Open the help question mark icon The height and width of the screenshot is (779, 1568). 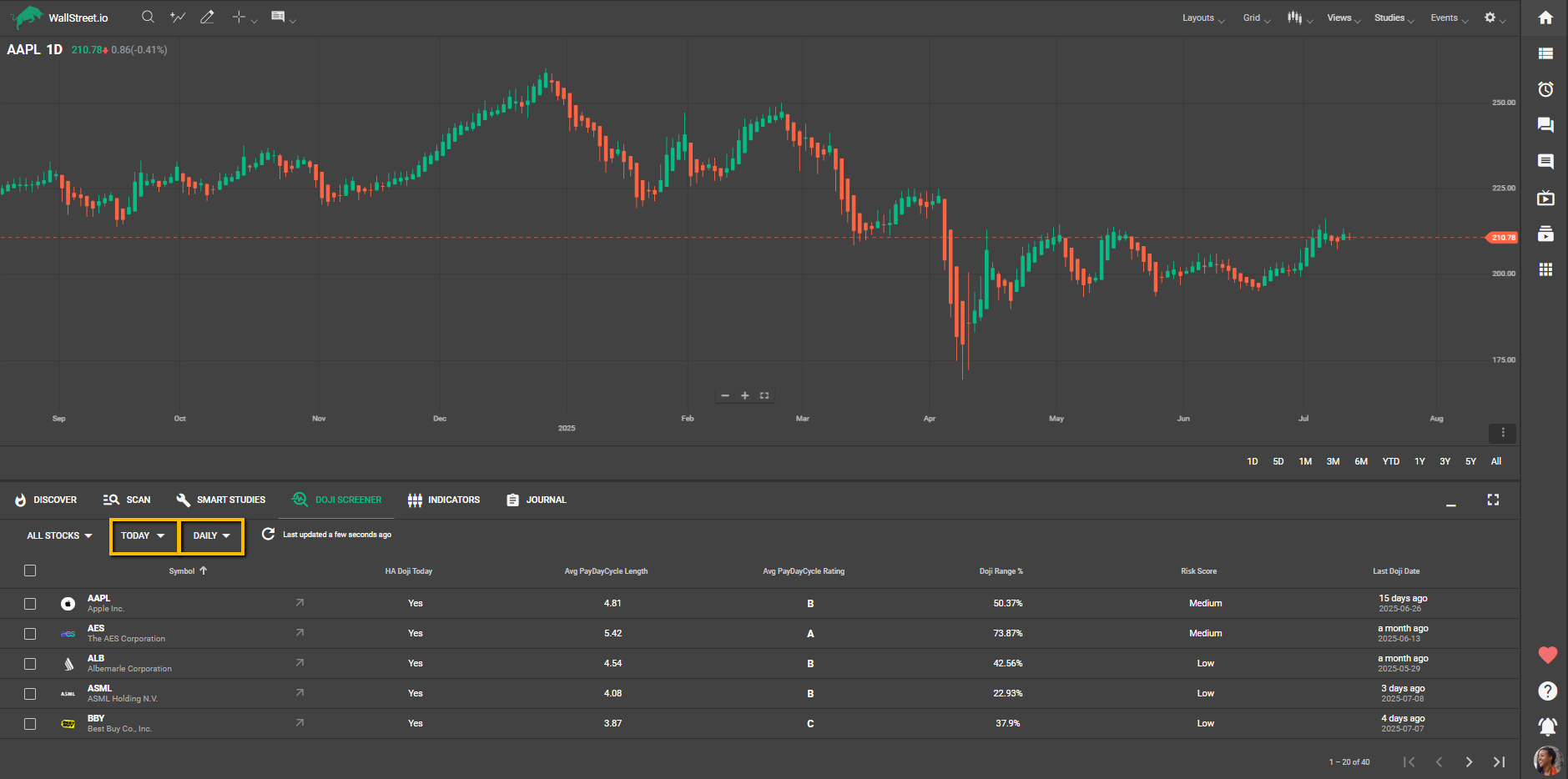coord(1547,691)
